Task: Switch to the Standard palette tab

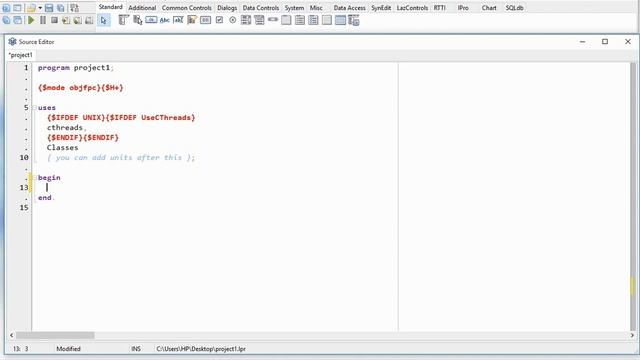Action: (110, 7)
